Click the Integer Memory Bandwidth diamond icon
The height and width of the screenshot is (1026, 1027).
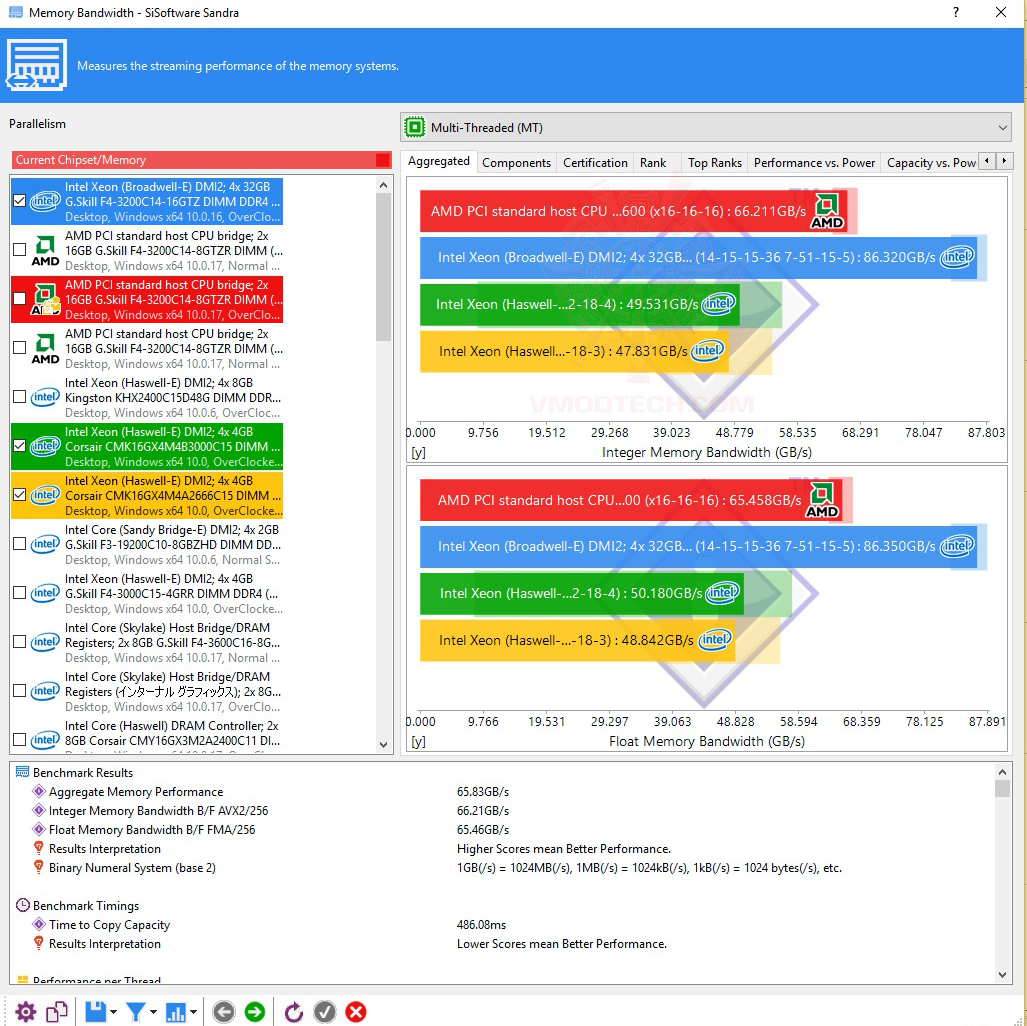point(39,810)
